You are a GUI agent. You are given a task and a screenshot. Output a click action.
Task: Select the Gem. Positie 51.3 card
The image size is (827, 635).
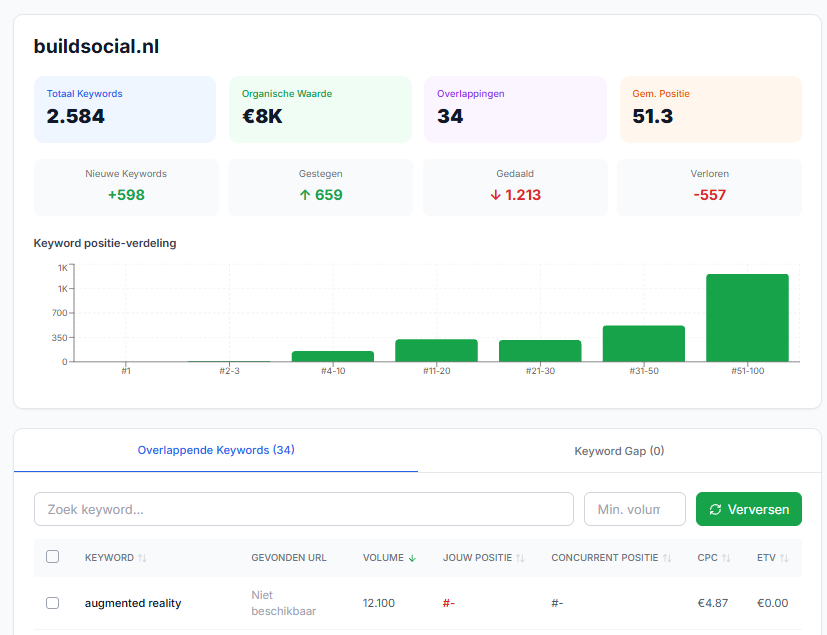710,110
